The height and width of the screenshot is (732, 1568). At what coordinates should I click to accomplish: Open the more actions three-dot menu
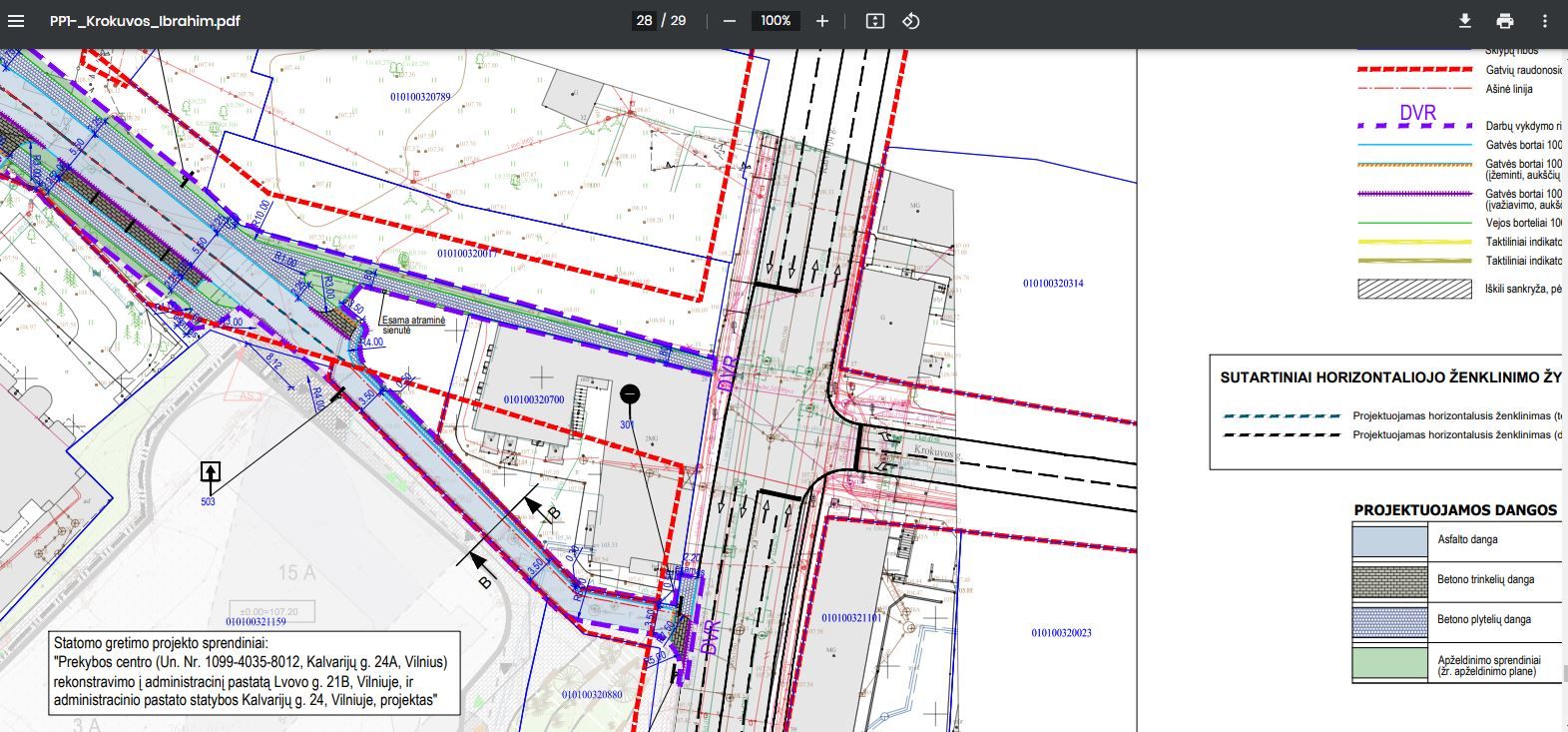pyautogui.click(x=1545, y=21)
